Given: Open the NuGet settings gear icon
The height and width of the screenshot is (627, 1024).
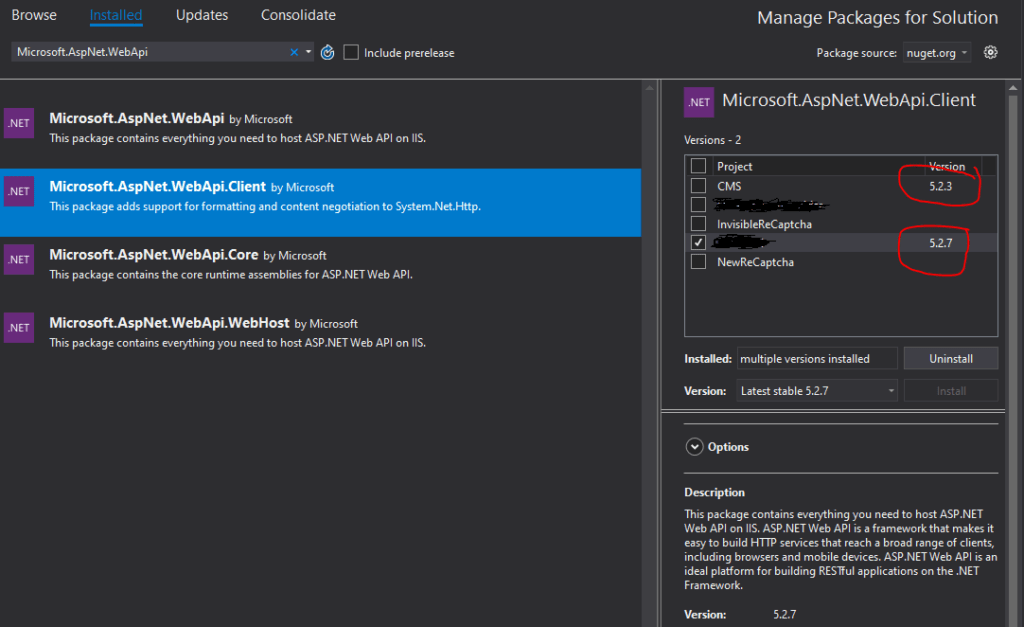Looking at the screenshot, I should point(990,52).
